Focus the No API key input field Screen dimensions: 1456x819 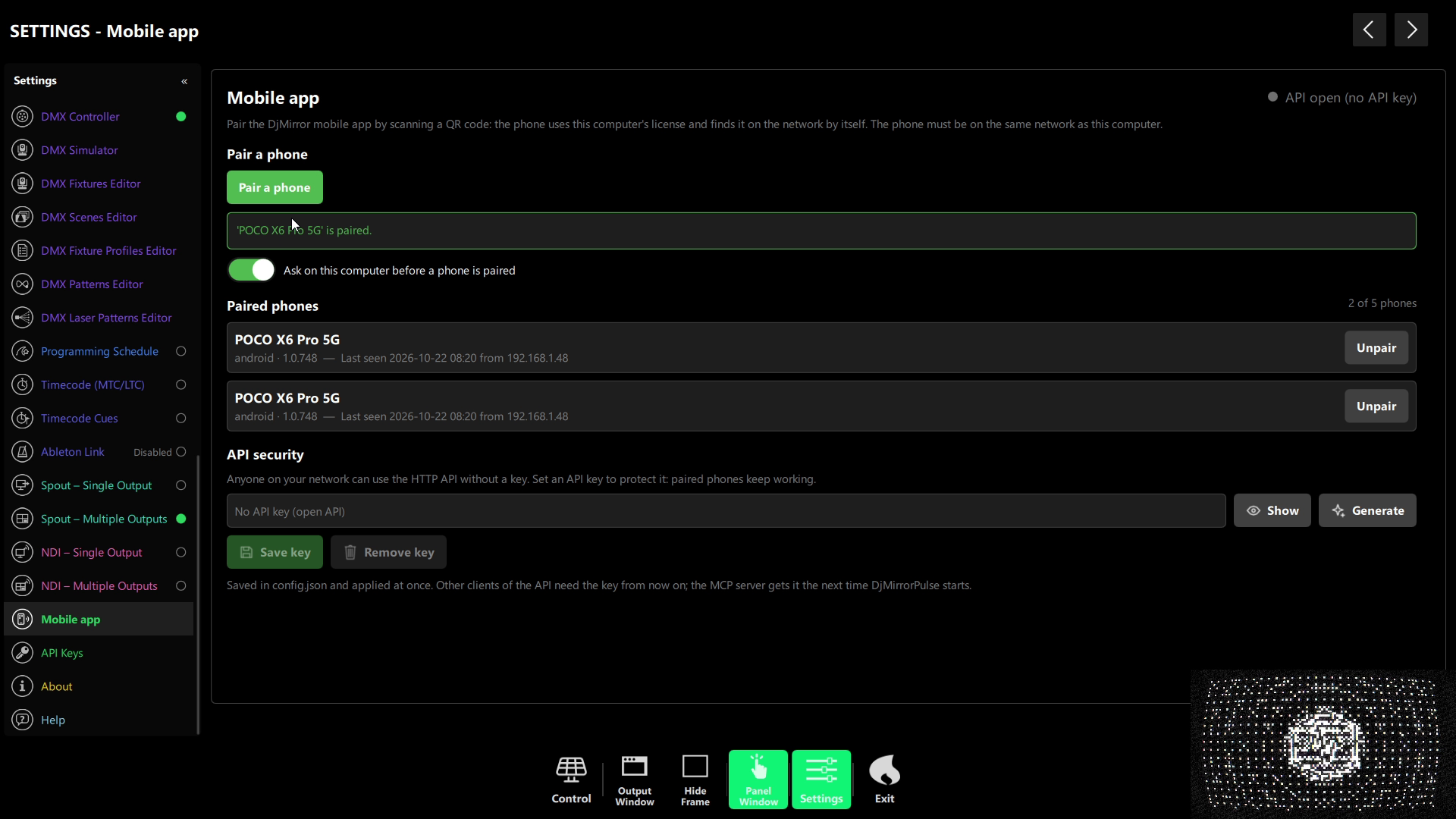click(x=726, y=511)
